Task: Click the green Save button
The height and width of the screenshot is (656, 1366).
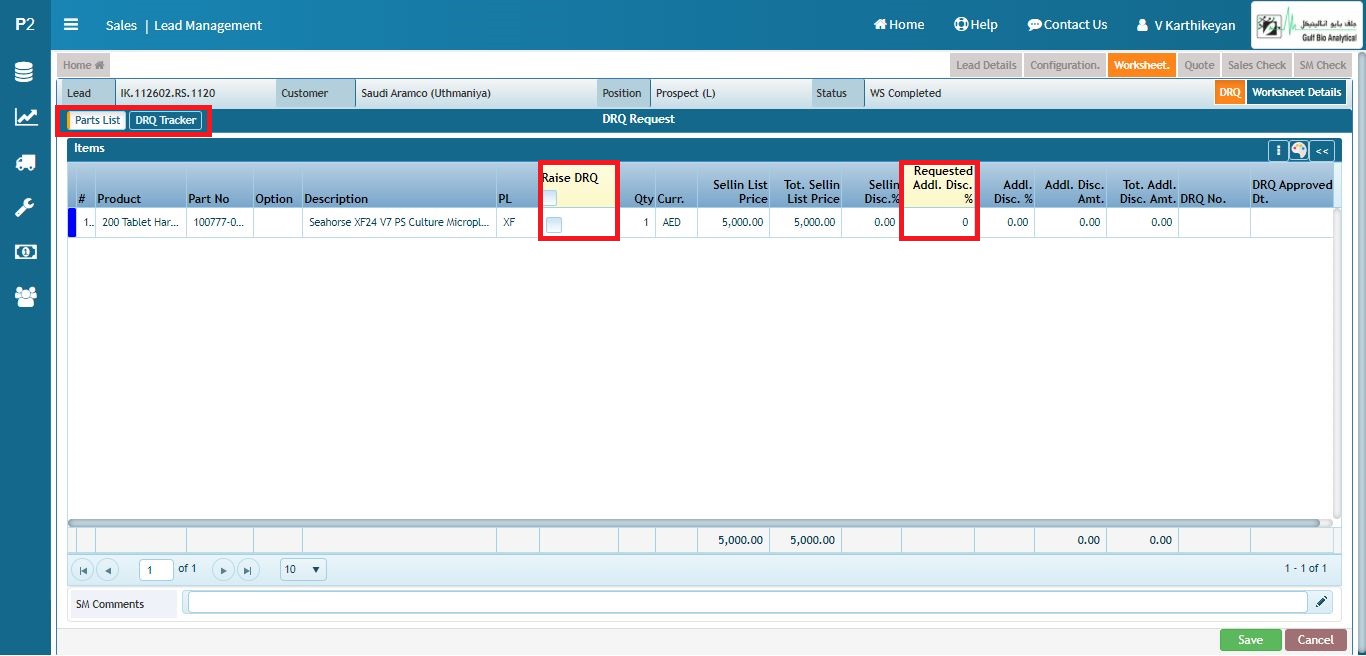Action: [1250, 640]
